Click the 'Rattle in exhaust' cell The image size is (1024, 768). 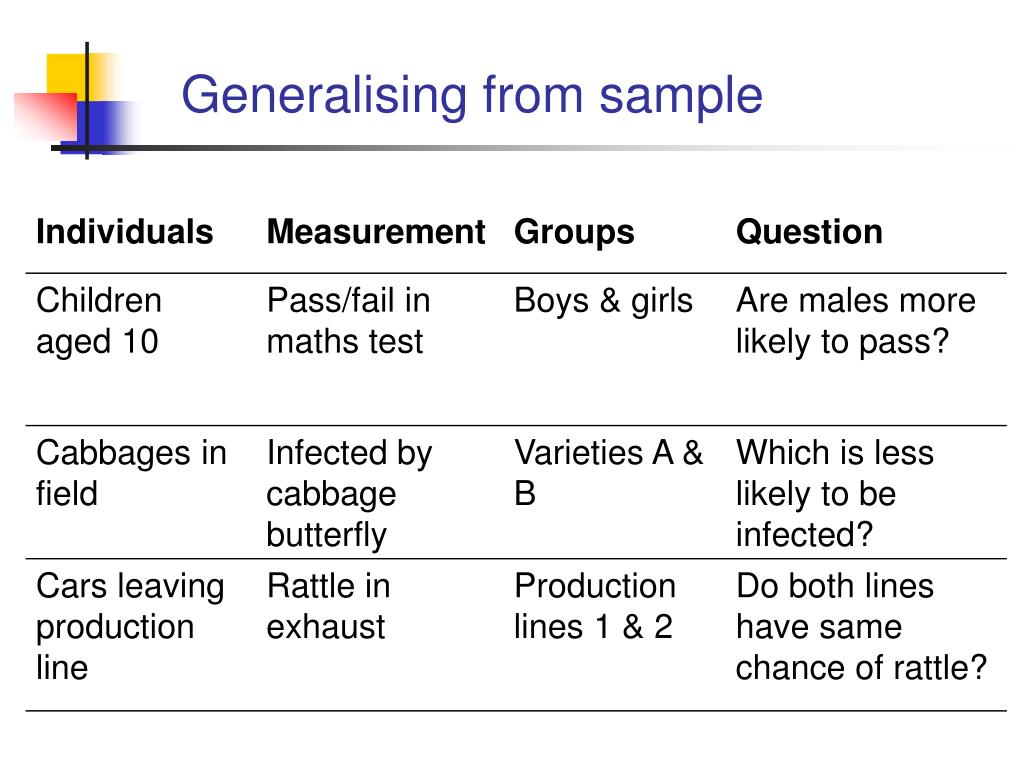click(328, 606)
